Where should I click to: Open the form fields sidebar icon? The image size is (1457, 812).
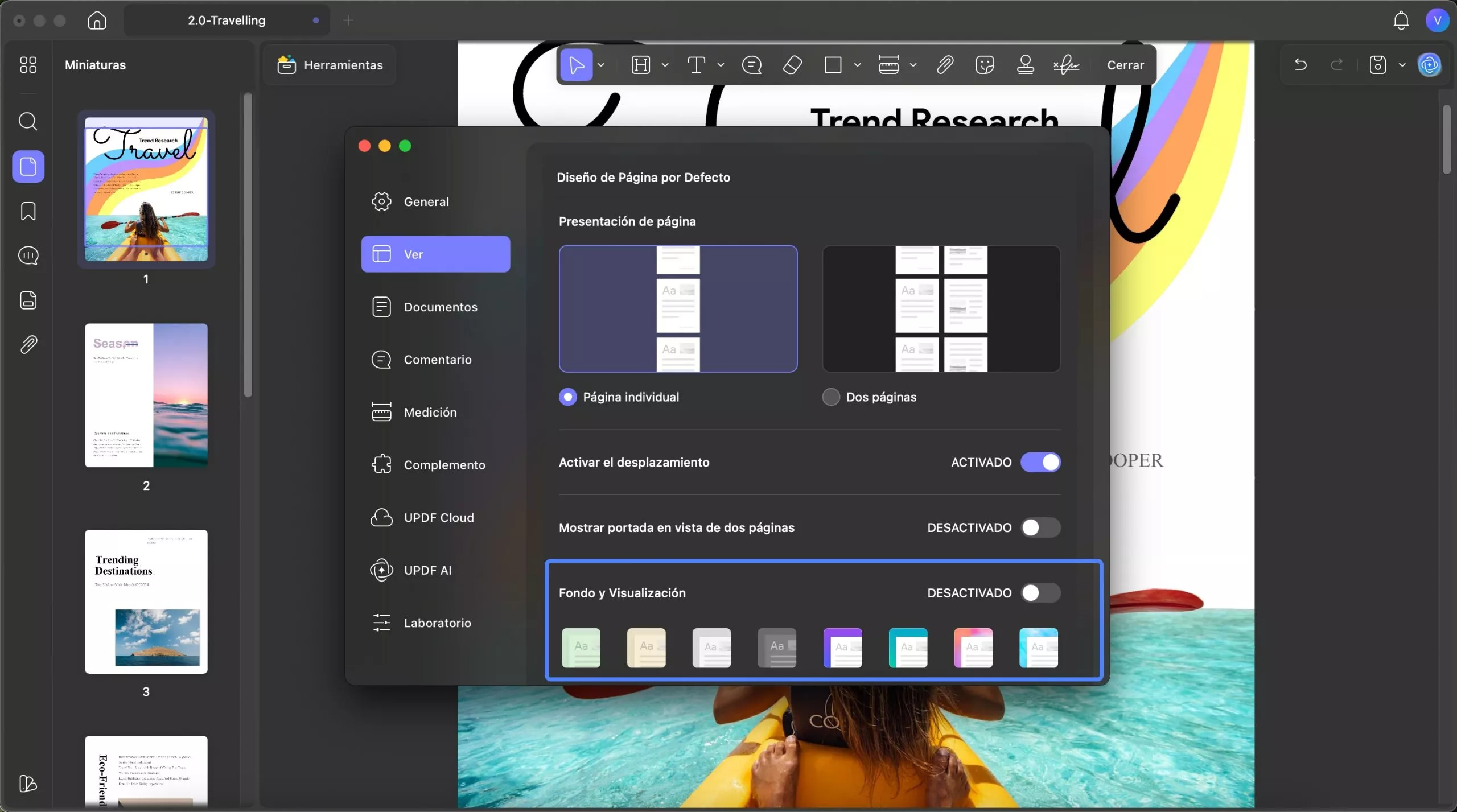28,300
